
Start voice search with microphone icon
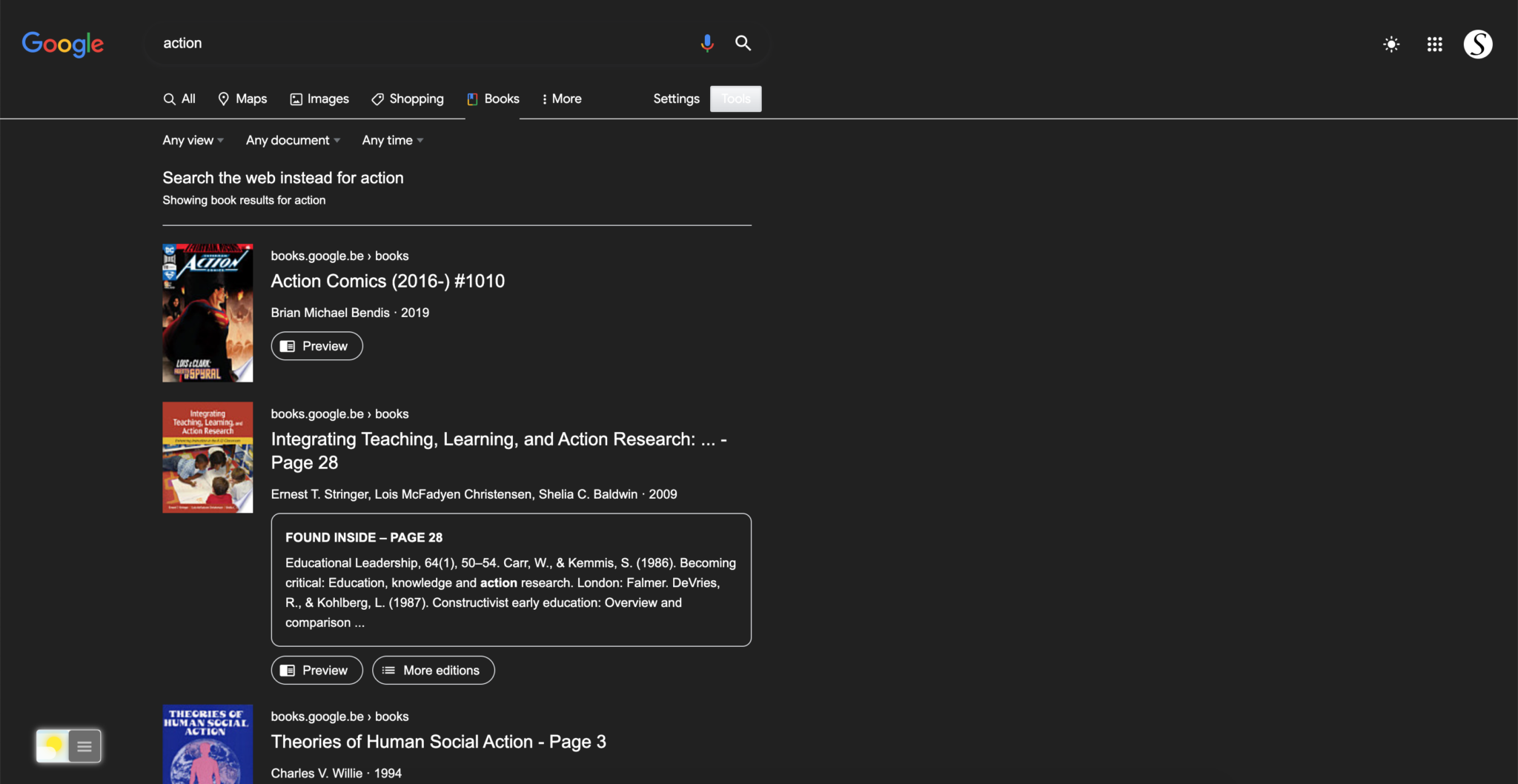tap(706, 43)
